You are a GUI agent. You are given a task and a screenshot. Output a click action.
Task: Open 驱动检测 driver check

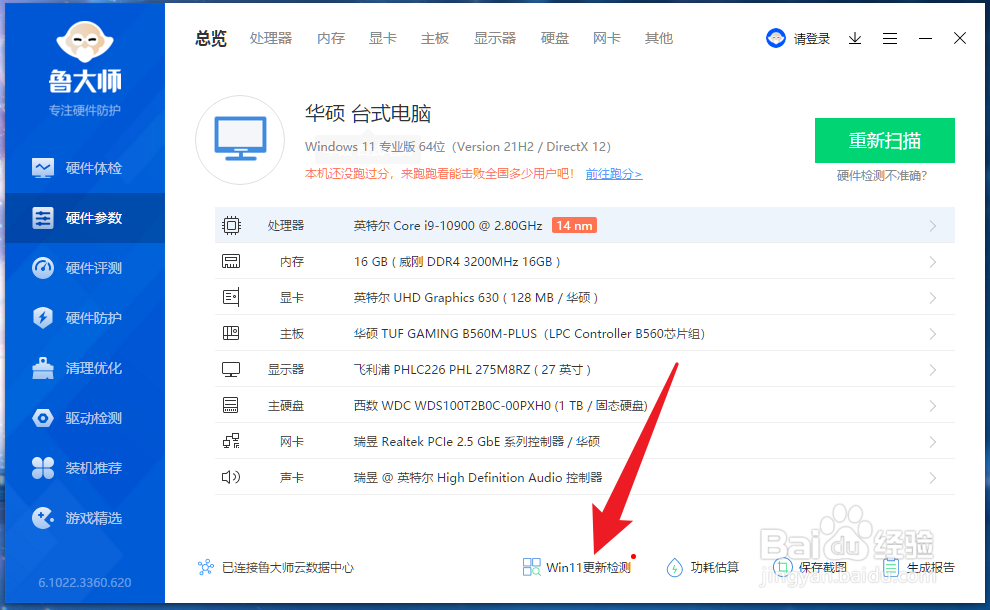pos(85,418)
